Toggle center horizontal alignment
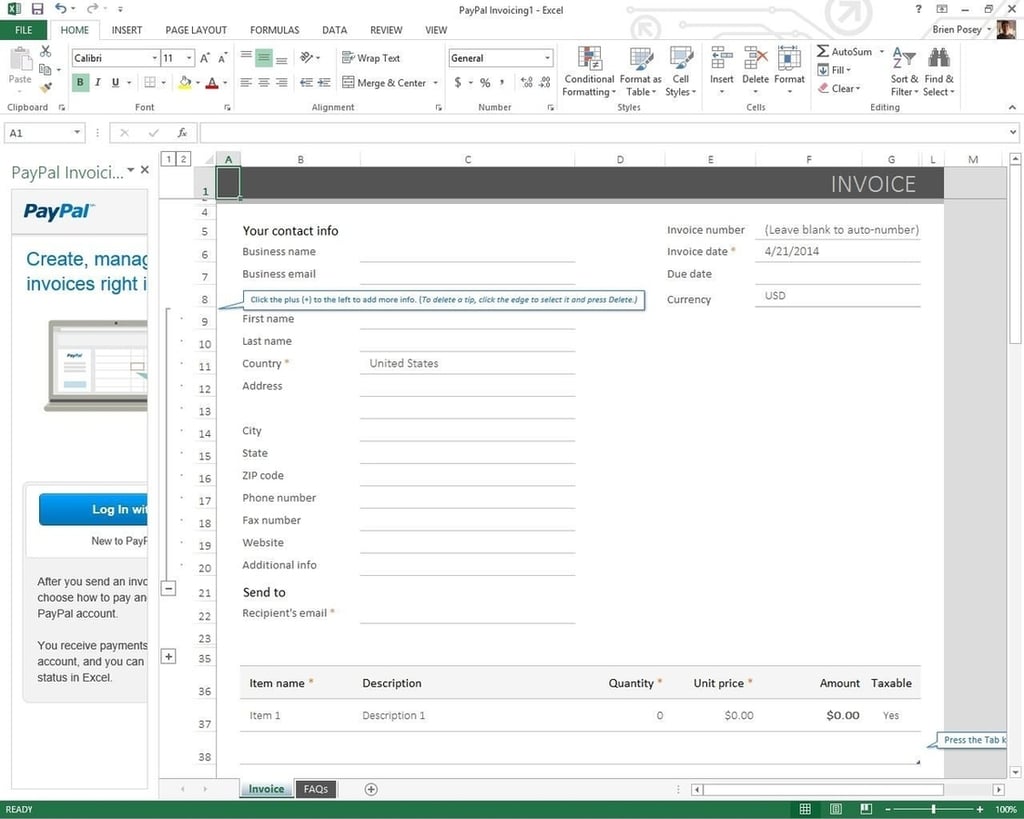The height and width of the screenshot is (819, 1024). (264, 82)
